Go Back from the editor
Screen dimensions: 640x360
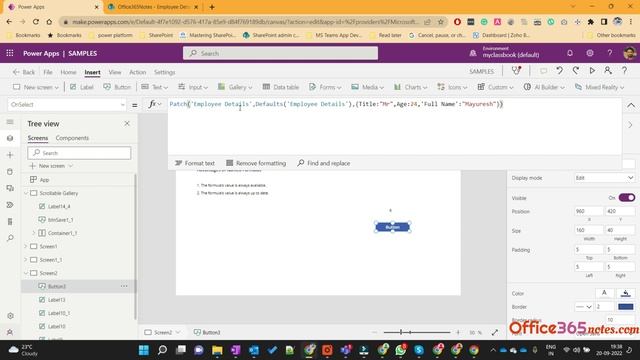24,72
